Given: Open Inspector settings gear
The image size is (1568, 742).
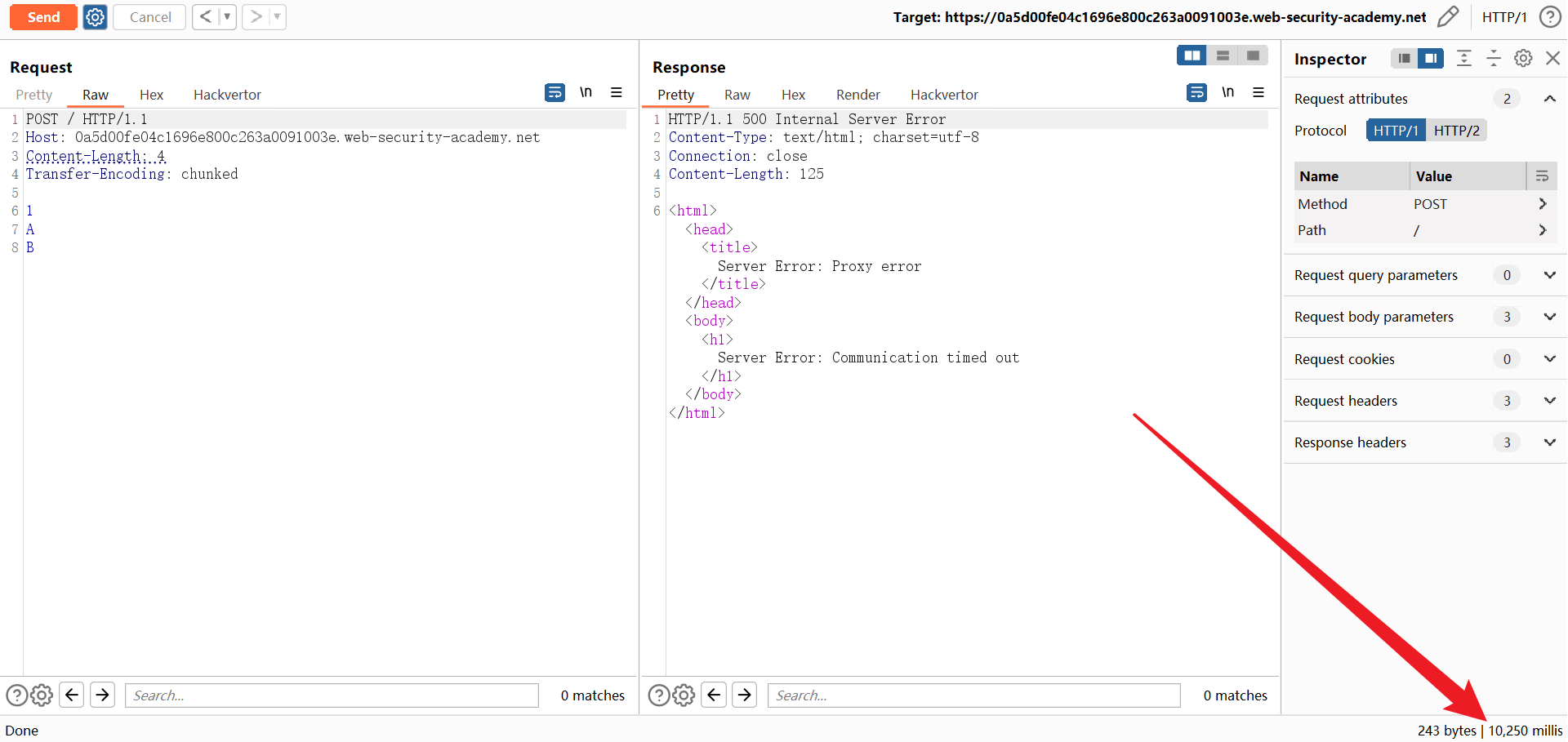Looking at the screenshot, I should 1523,59.
